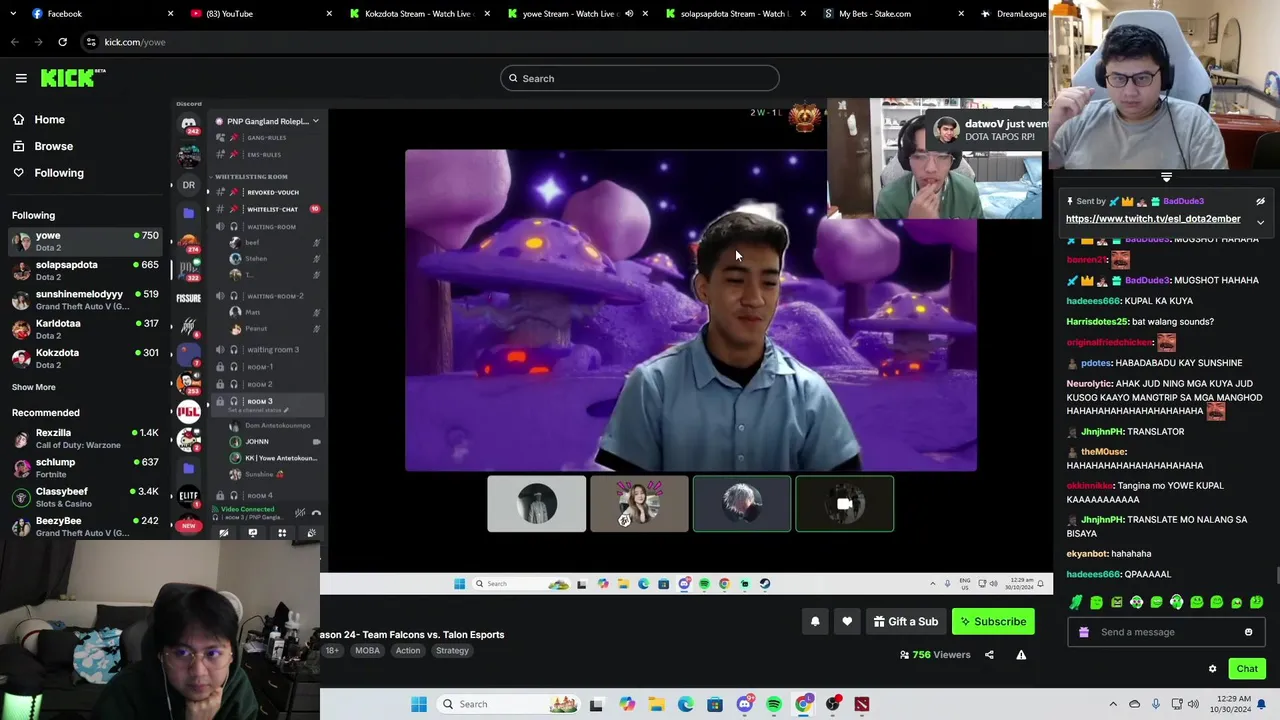This screenshot has width=1280, height=720.
Task: Send message with the Chat button
Action: pos(1247,669)
